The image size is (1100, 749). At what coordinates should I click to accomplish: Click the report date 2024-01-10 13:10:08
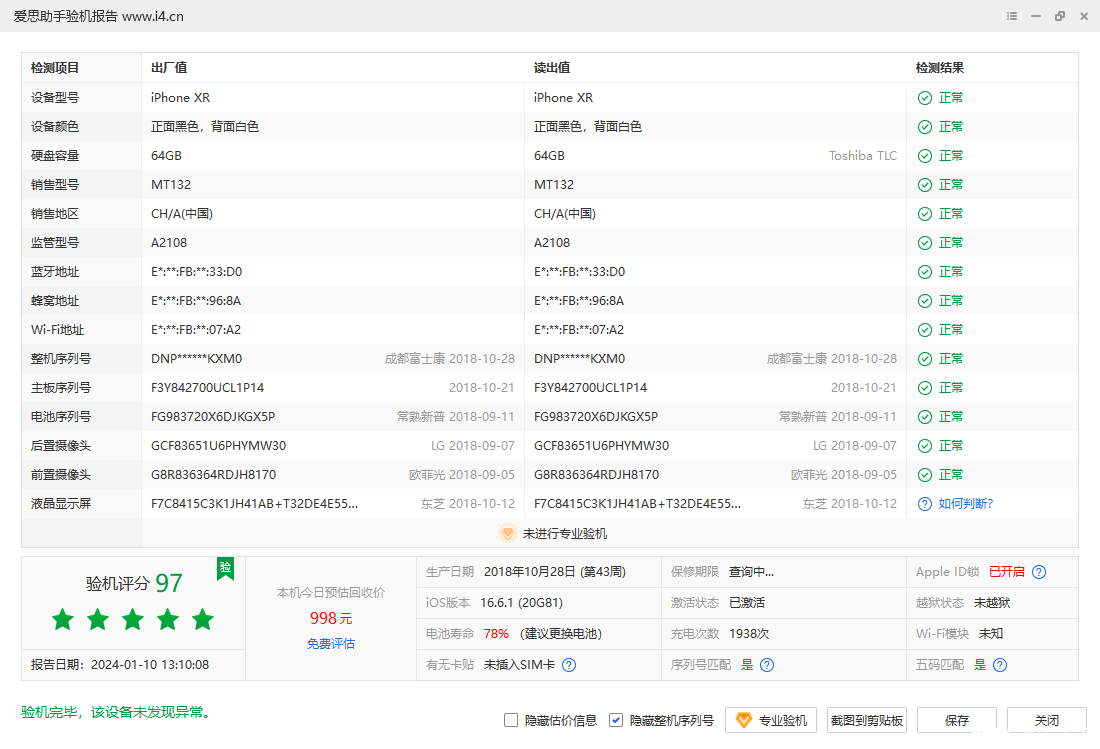pos(150,665)
